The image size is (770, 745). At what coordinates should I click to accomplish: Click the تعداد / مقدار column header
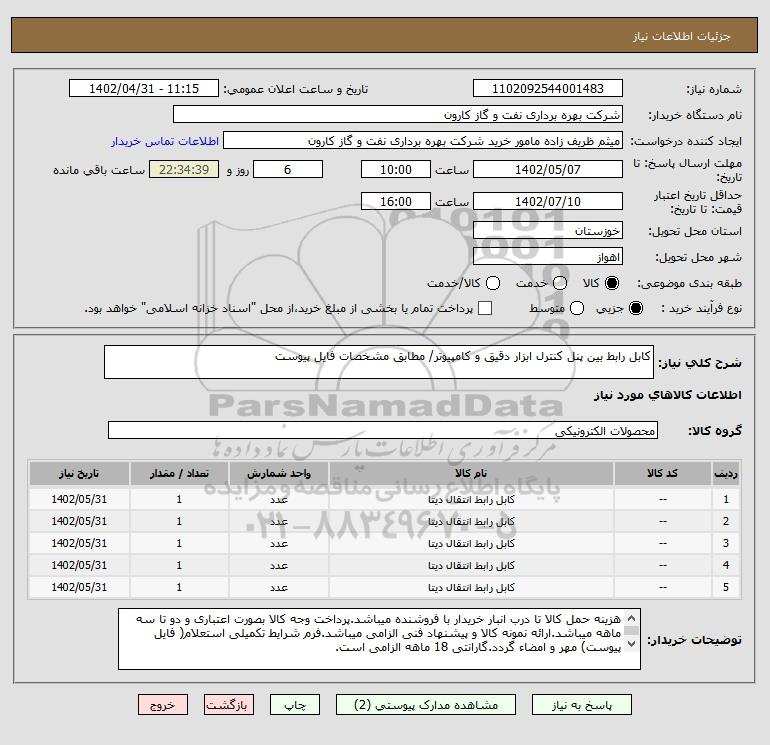click(x=179, y=473)
